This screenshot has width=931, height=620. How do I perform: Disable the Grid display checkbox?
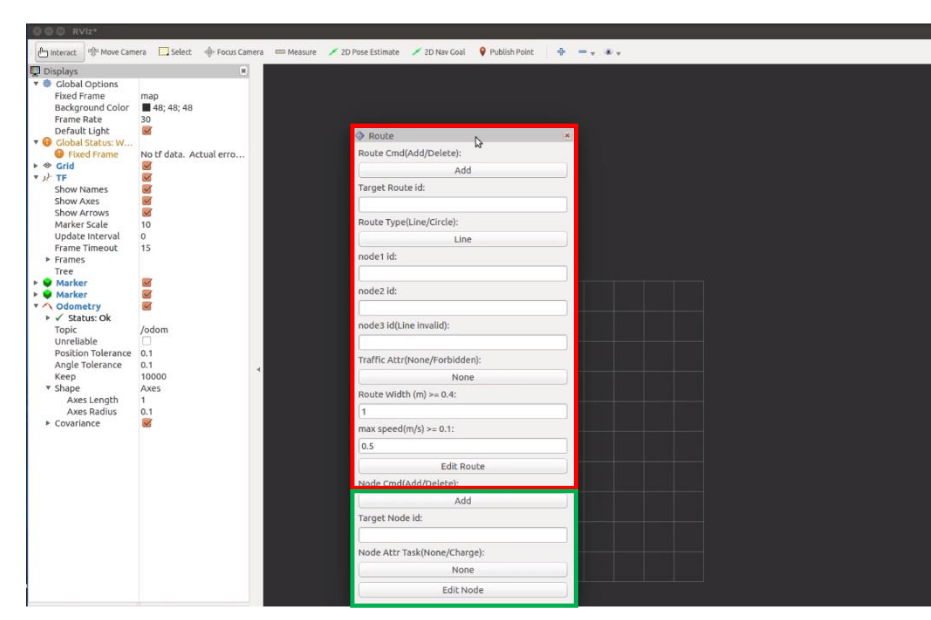147,166
